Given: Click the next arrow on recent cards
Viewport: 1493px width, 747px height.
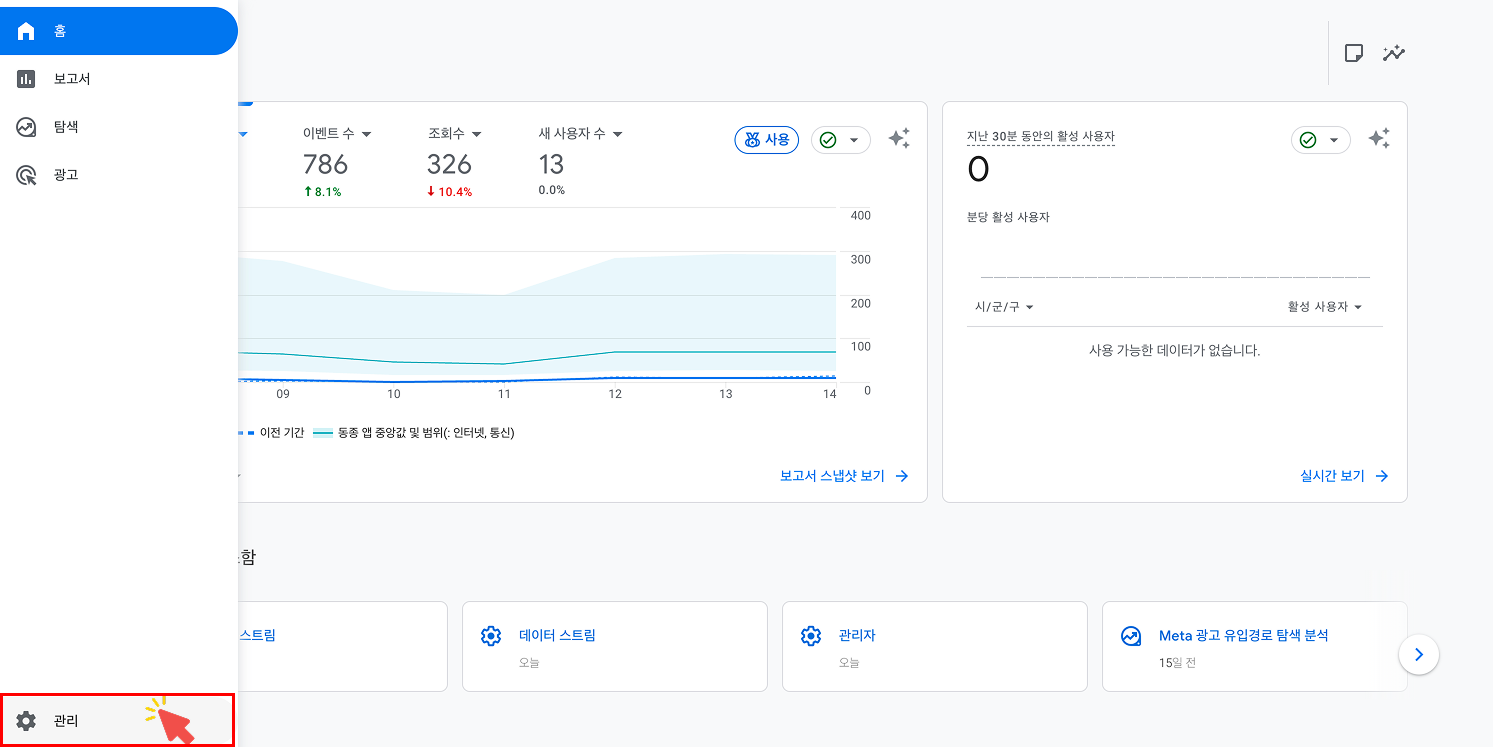Looking at the screenshot, I should (x=1418, y=656).
